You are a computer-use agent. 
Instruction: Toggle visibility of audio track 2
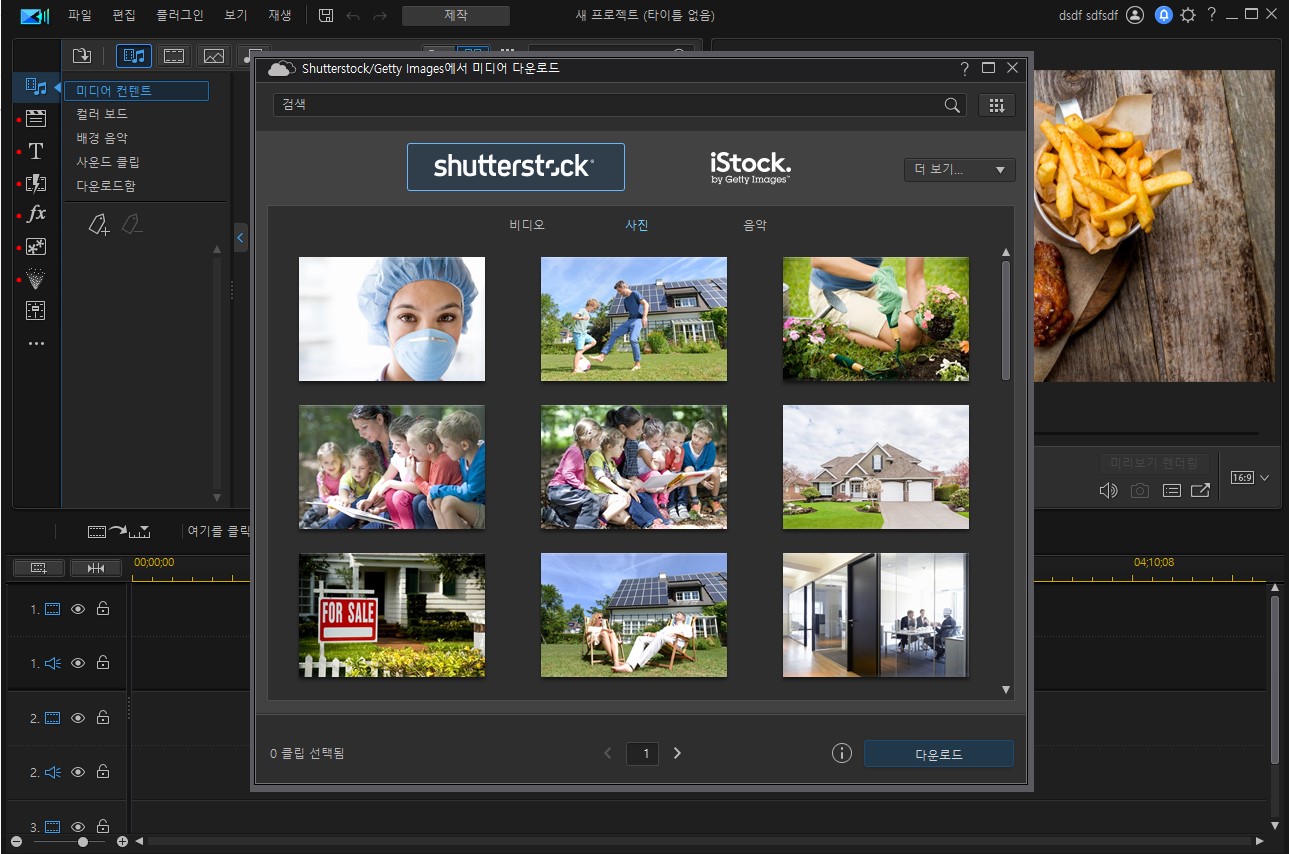pyautogui.click(x=78, y=772)
